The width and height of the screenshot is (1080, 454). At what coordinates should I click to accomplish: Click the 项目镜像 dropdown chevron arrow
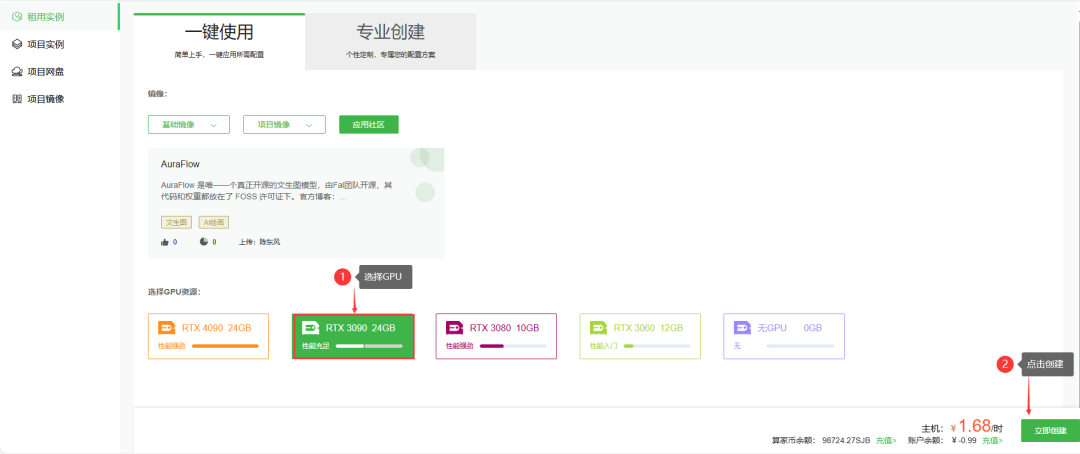(x=309, y=125)
